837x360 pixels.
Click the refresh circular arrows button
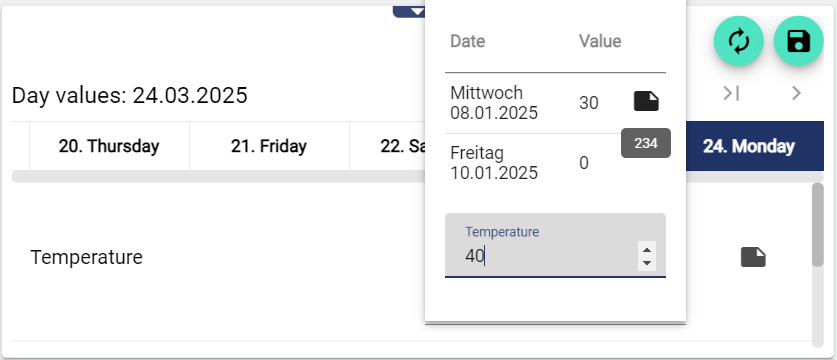point(739,41)
